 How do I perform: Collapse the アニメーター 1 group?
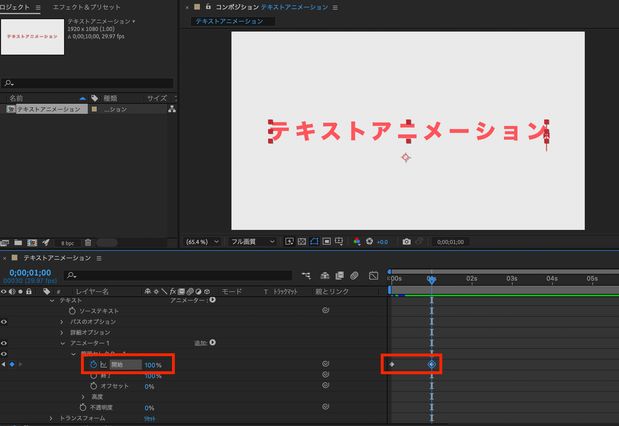tap(62, 343)
